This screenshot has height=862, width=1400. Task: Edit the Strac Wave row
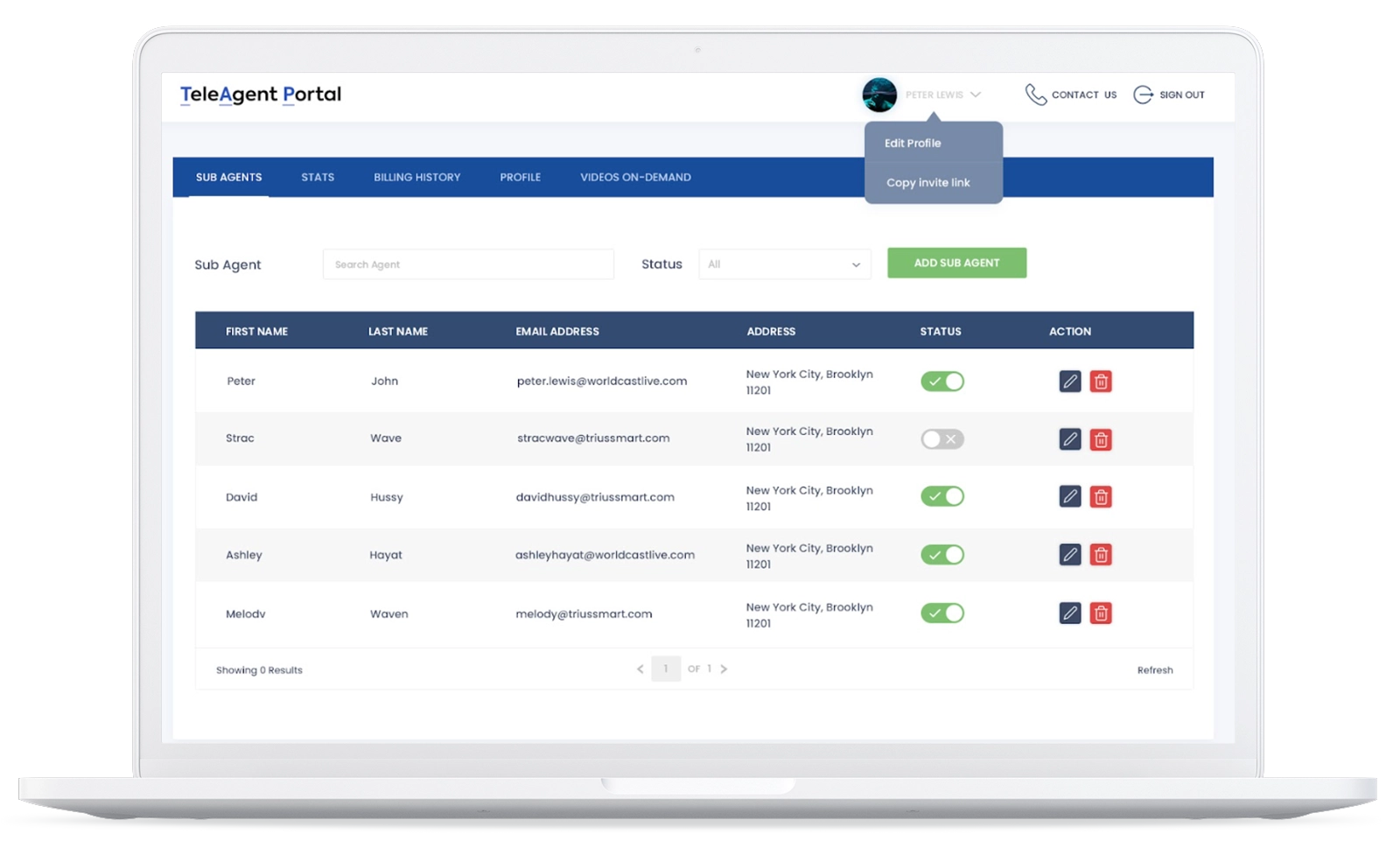tap(1069, 439)
